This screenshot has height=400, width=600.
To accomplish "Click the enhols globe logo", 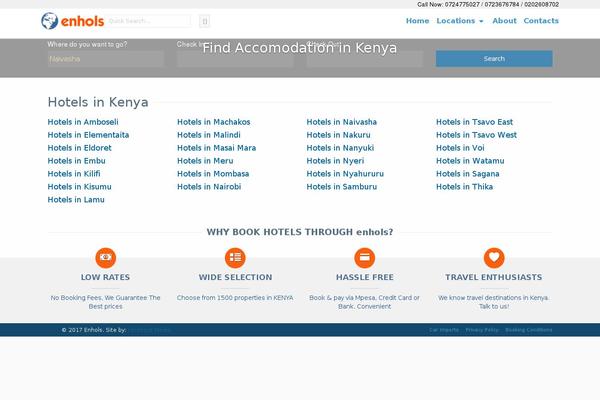I will point(72,21).
